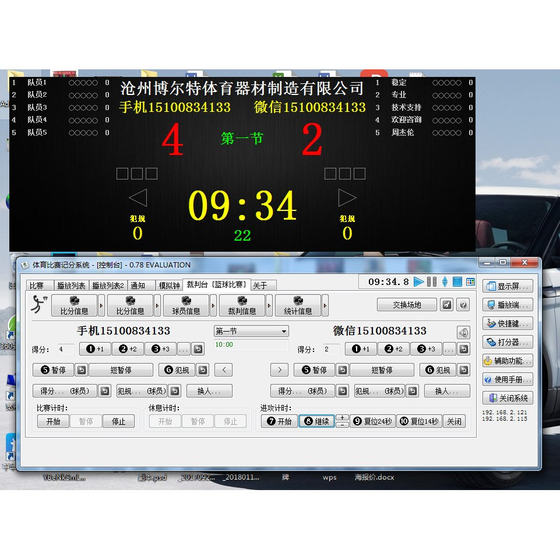This screenshot has height=560, width=560.
Task: Click the 球员信息 display button
Action: (186, 305)
